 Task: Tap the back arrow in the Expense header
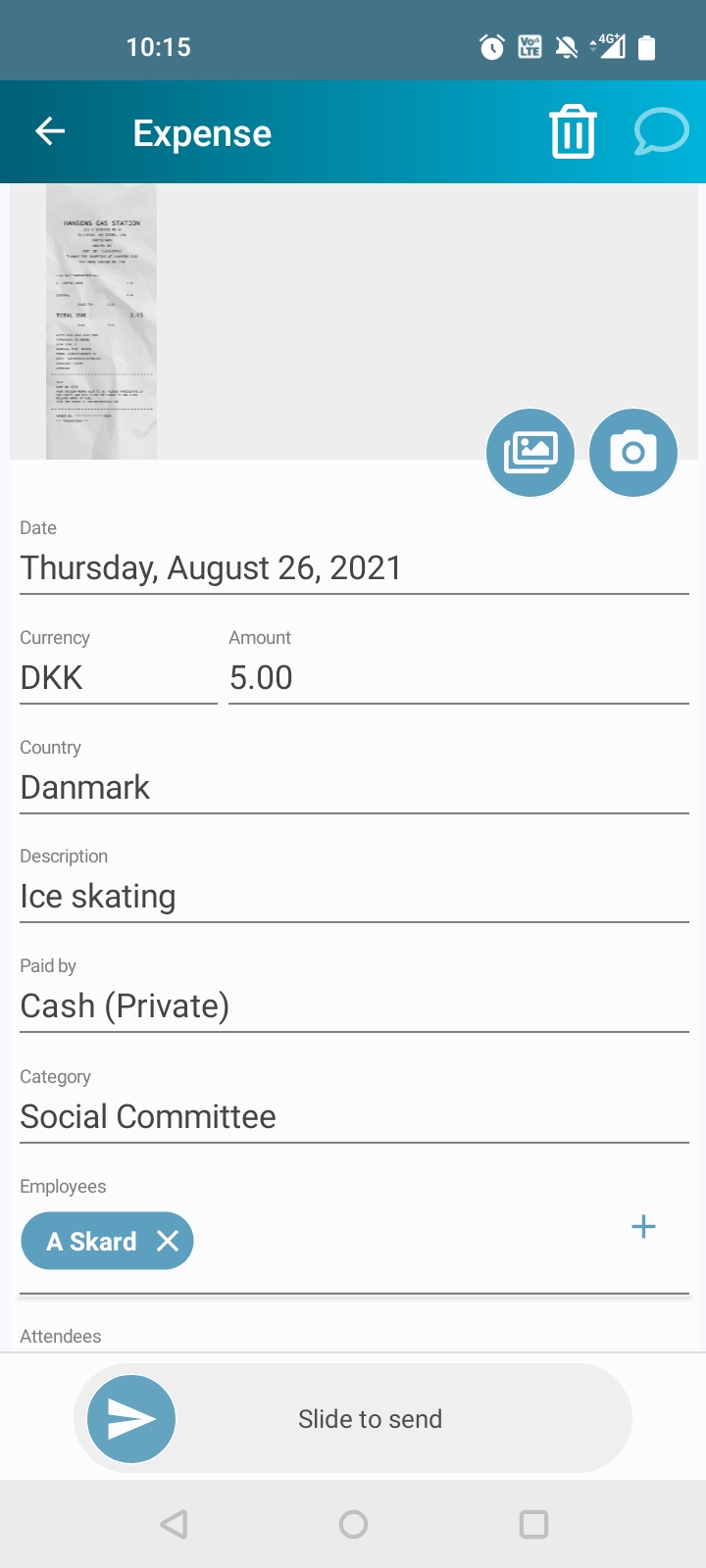coord(50,131)
